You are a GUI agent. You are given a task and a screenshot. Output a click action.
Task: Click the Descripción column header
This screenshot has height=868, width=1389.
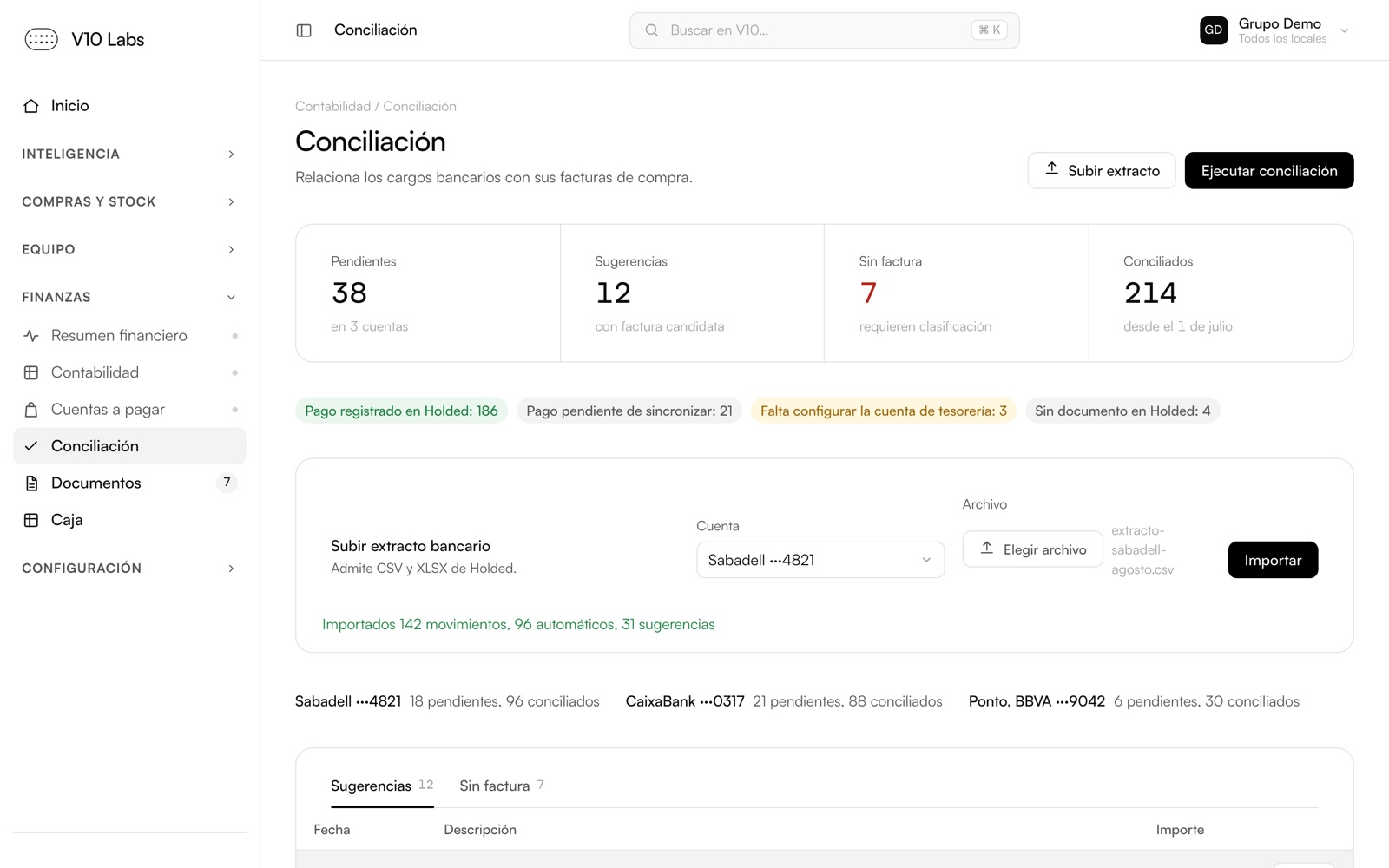point(480,830)
